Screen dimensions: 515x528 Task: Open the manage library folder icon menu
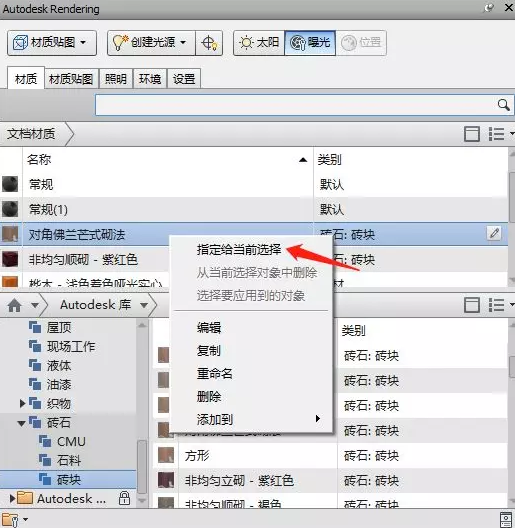14,520
